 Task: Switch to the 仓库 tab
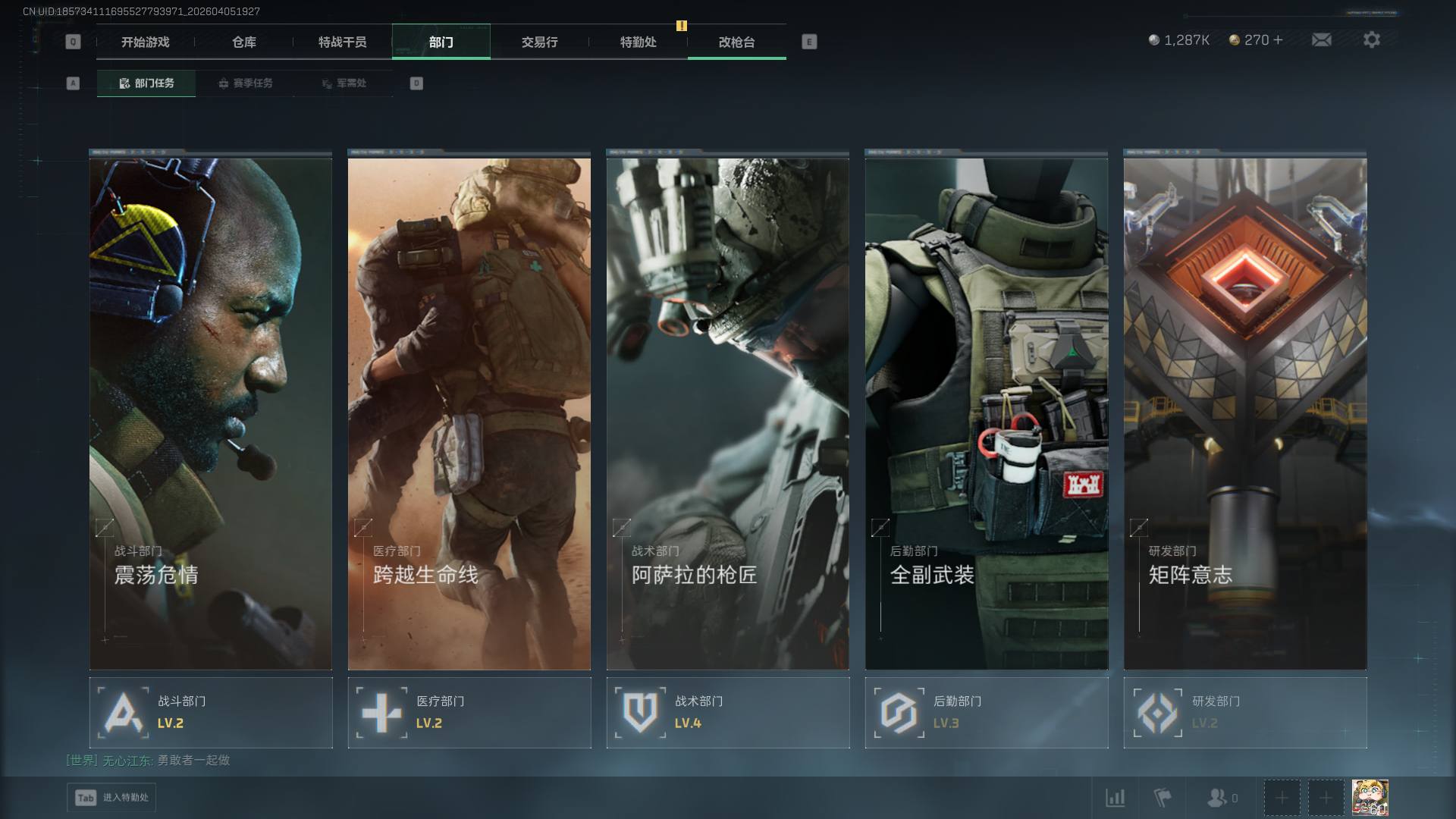(x=243, y=42)
